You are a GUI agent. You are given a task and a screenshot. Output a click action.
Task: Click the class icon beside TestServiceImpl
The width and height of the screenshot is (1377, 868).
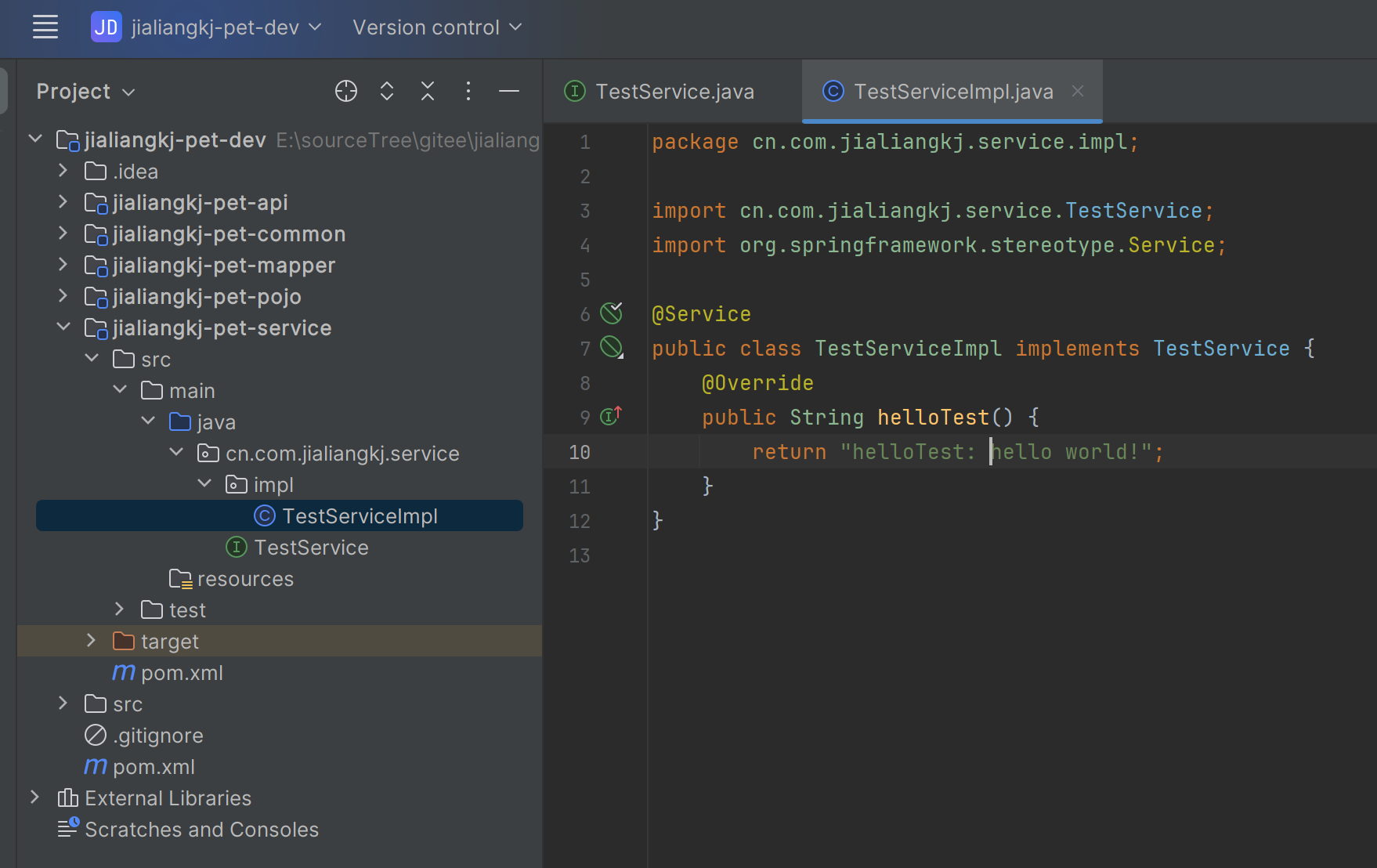point(265,515)
